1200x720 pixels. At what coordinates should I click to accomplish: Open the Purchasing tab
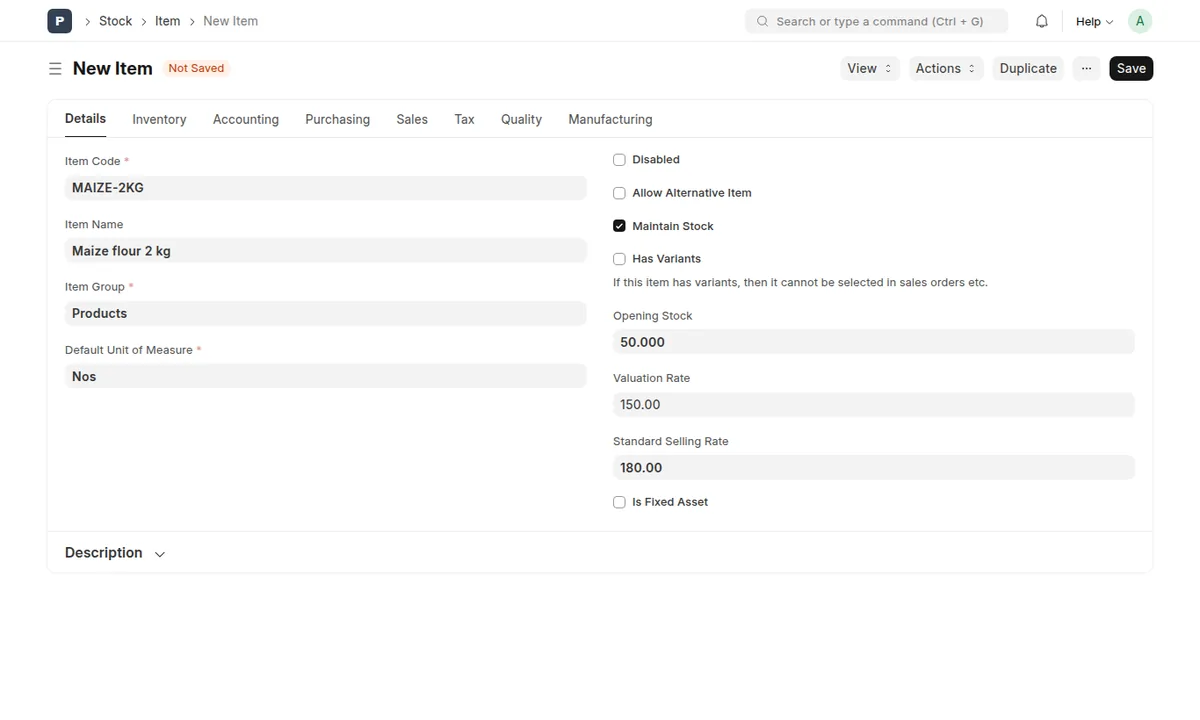click(337, 119)
